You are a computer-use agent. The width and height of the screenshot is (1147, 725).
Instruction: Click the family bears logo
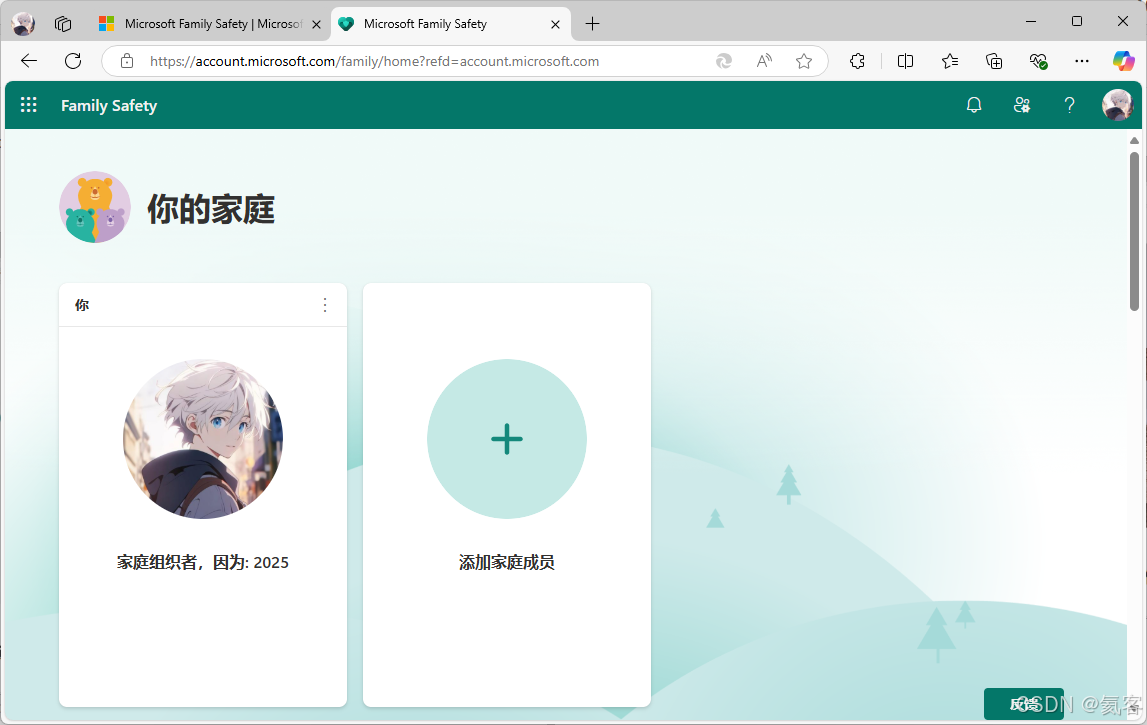95,207
